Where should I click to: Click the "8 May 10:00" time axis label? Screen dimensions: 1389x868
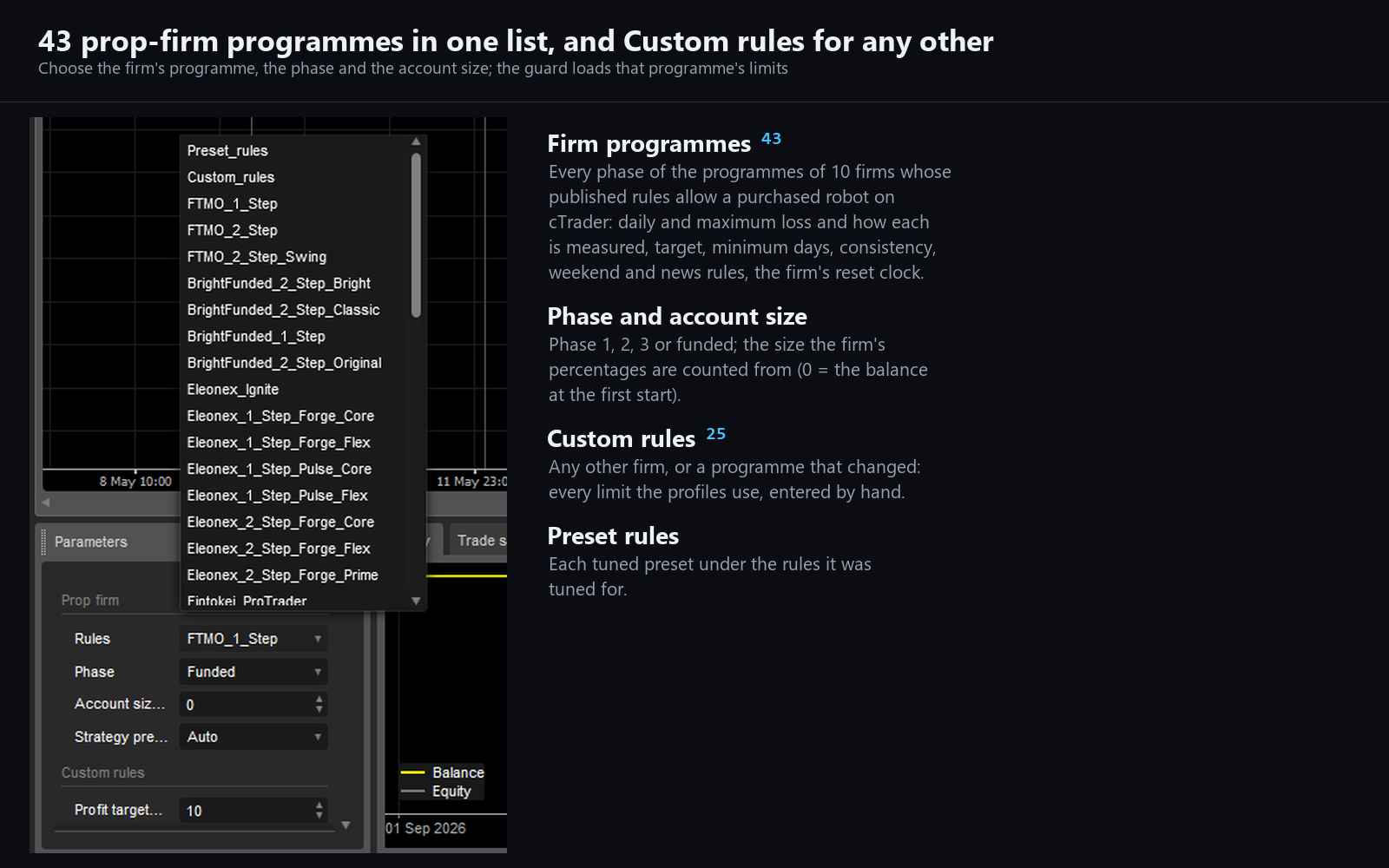tap(135, 482)
